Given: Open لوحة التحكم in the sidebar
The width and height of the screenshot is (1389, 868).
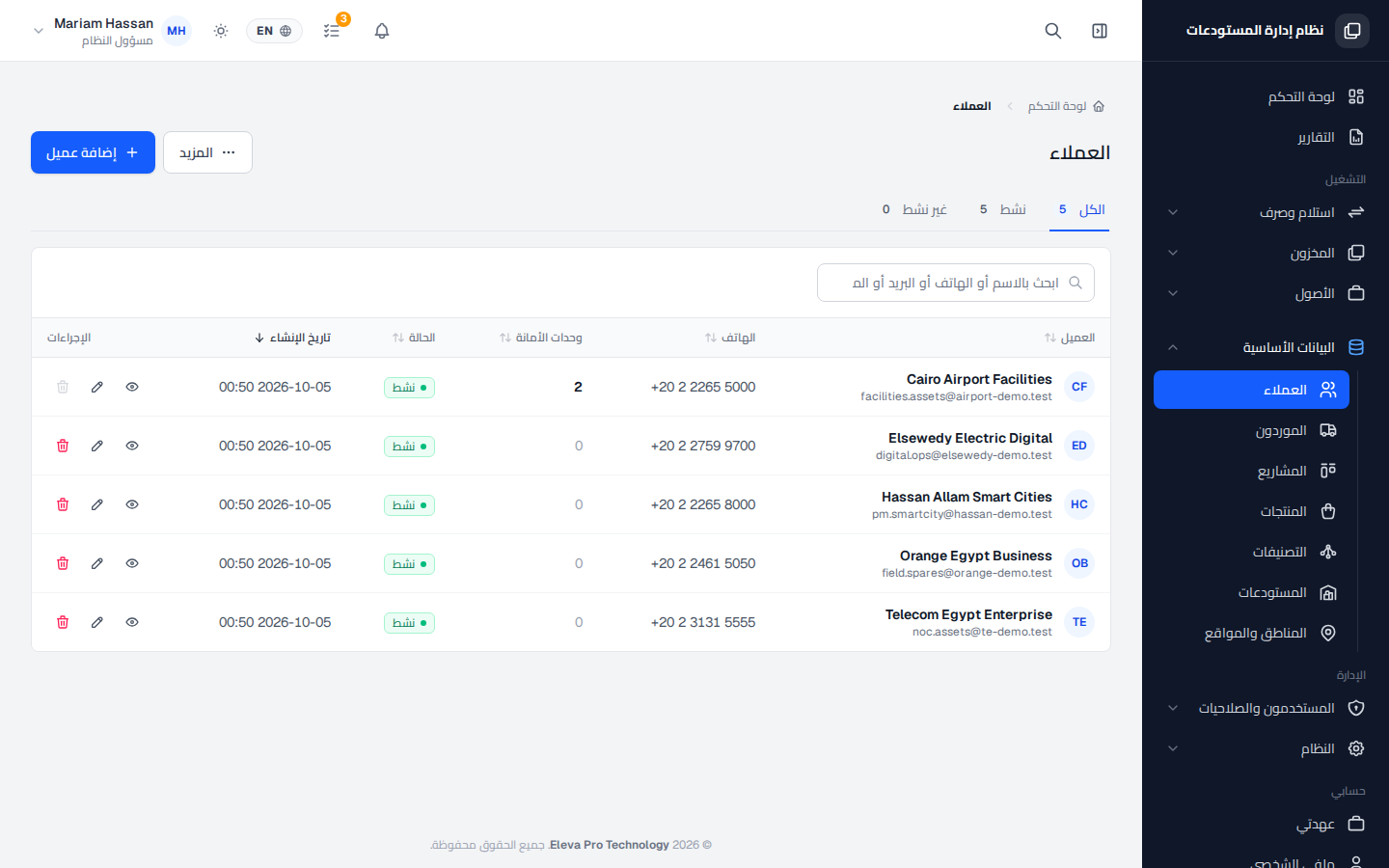Looking at the screenshot, I should point(1266,96).
